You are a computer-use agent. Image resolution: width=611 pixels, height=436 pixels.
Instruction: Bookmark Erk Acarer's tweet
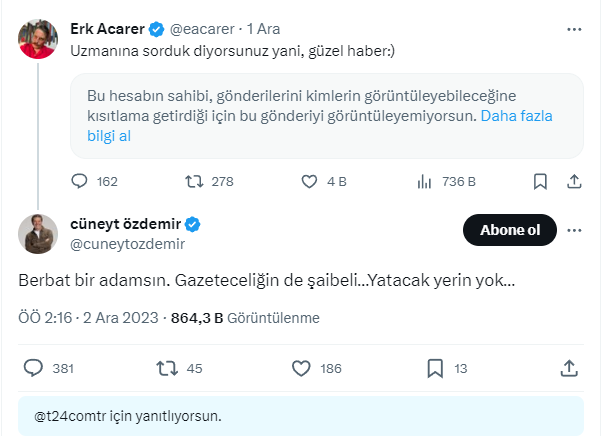pos(540,181)
